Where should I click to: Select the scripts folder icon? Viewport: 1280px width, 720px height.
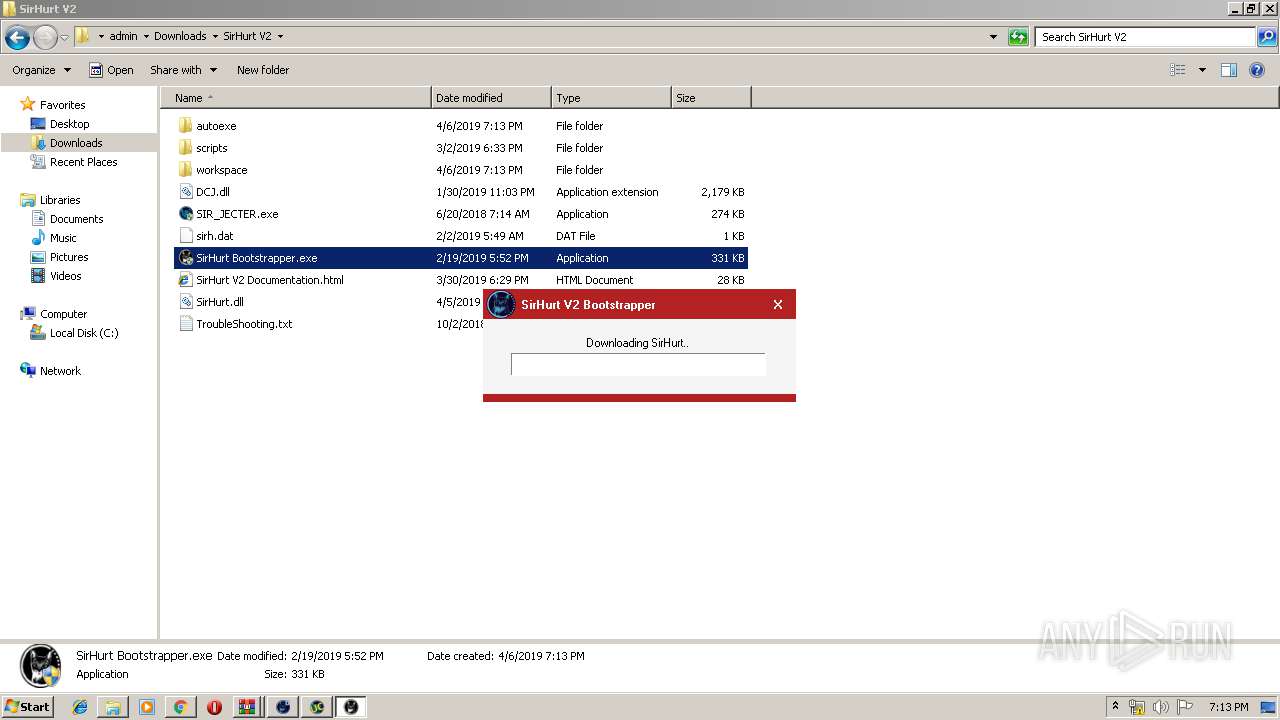185,148
